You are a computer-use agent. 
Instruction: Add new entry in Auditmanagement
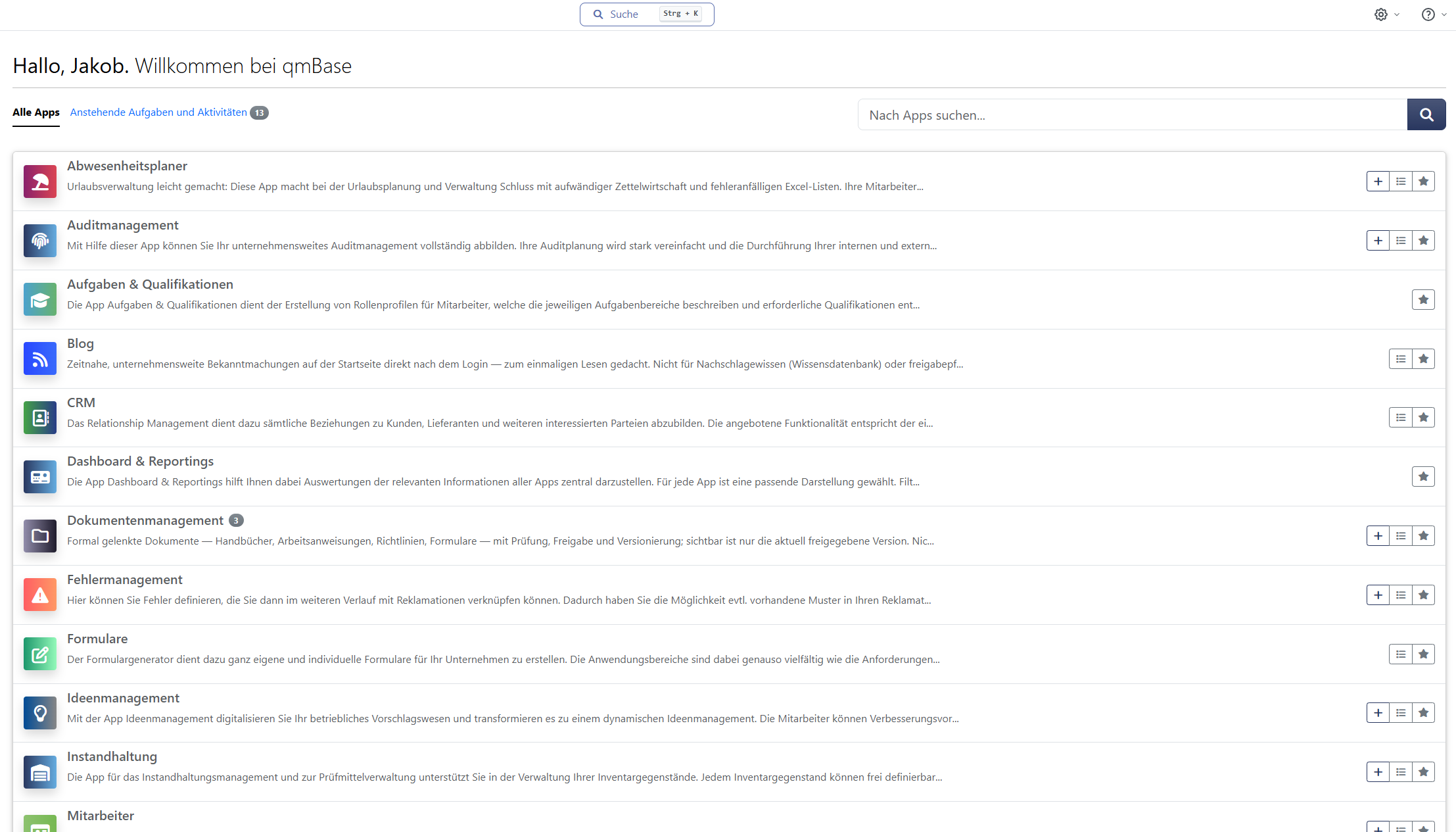click(1378, 241)
